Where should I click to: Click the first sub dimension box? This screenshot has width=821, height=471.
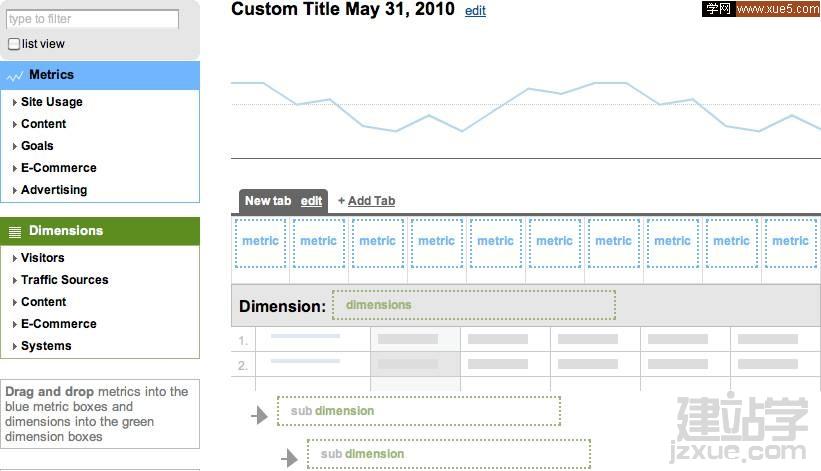[x=418, y=411]
